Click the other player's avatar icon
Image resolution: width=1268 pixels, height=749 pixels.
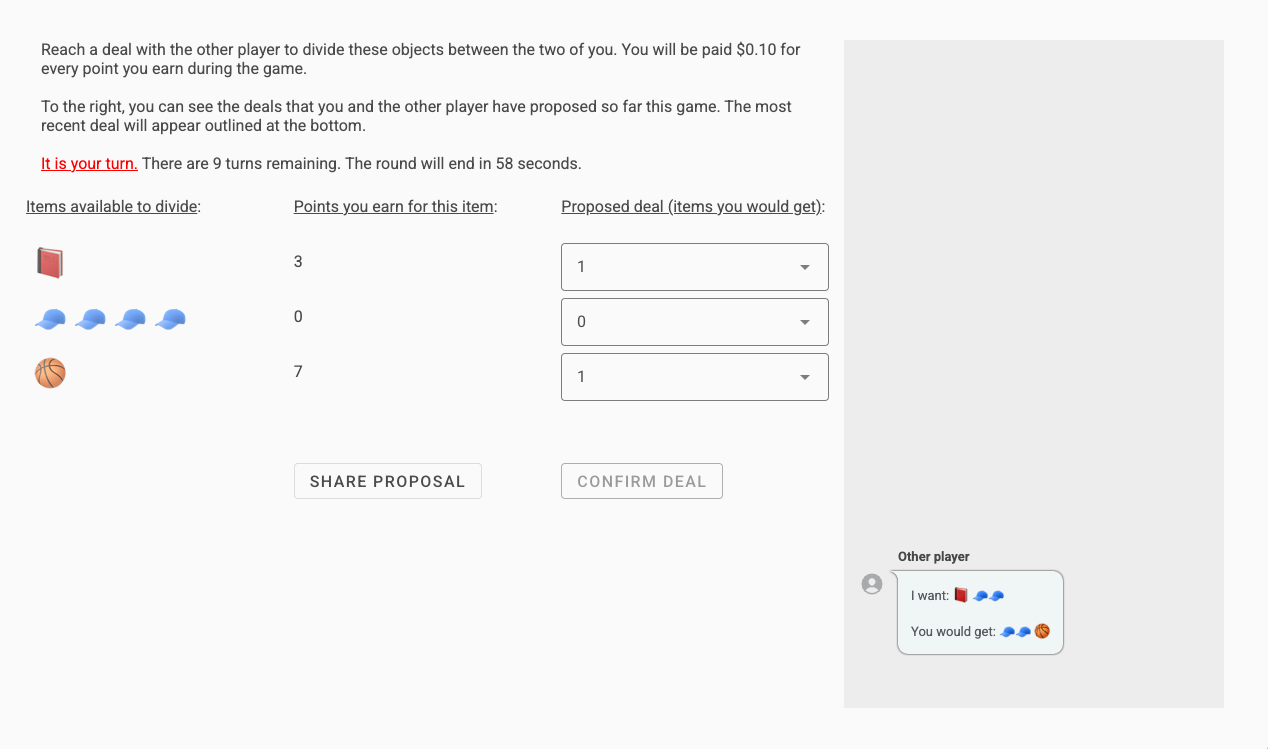872,584
